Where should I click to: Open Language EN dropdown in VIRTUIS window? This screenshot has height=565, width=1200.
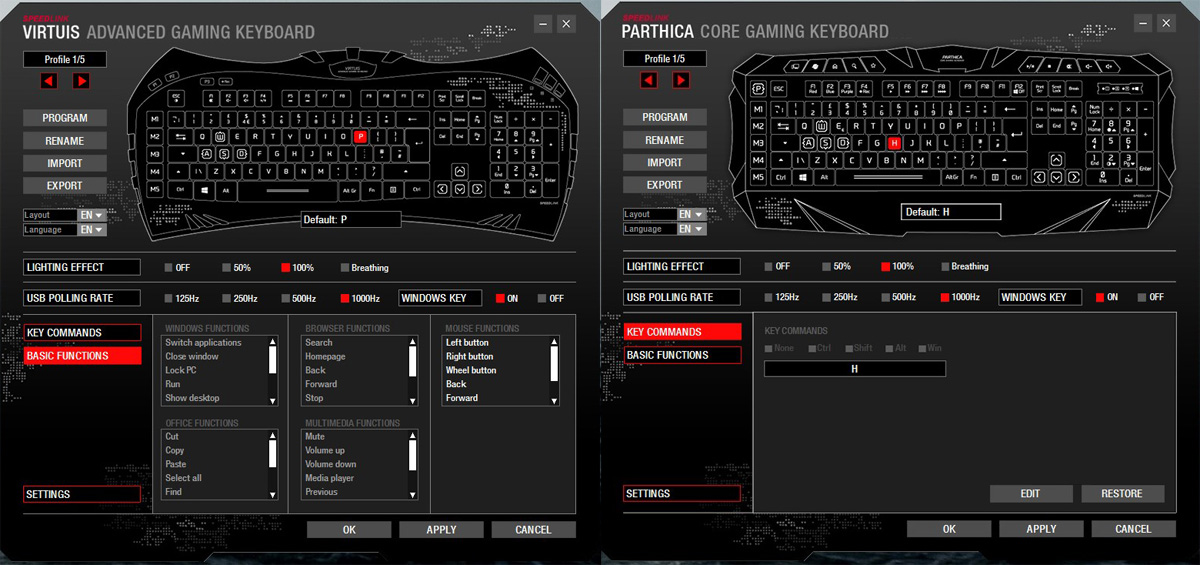[92, 229]
